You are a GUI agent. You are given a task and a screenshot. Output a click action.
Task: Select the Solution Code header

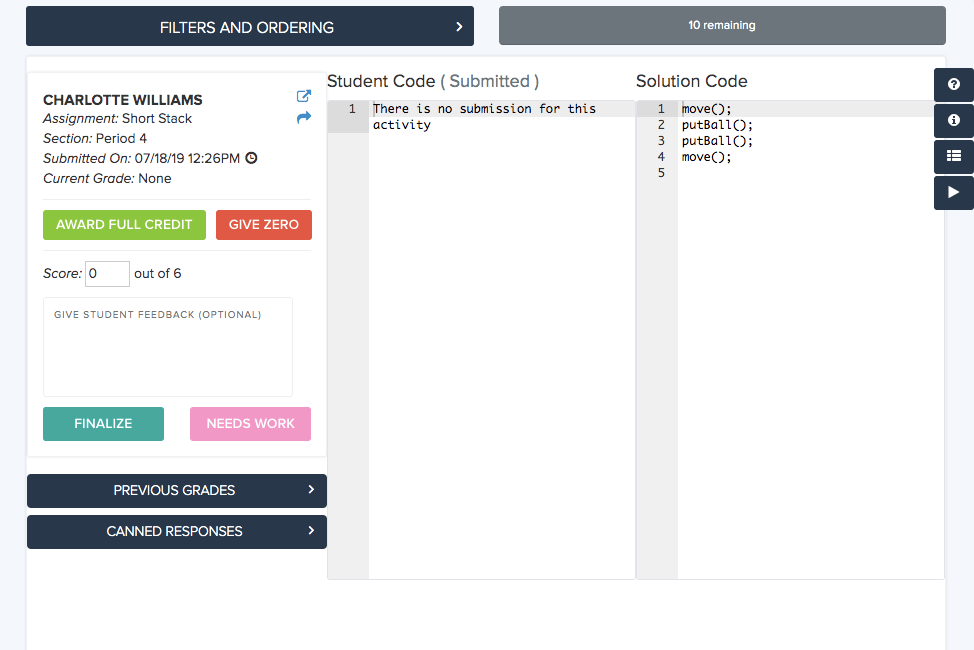tap(691, 81)
